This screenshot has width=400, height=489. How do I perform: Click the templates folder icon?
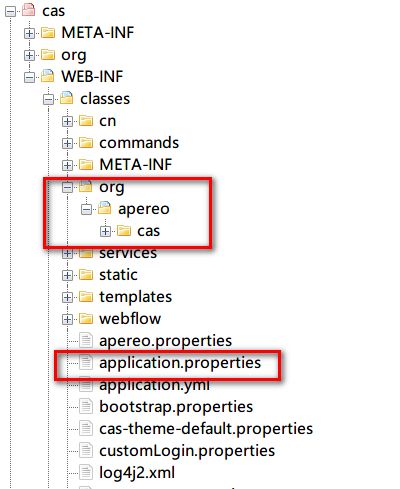(86, 296)
